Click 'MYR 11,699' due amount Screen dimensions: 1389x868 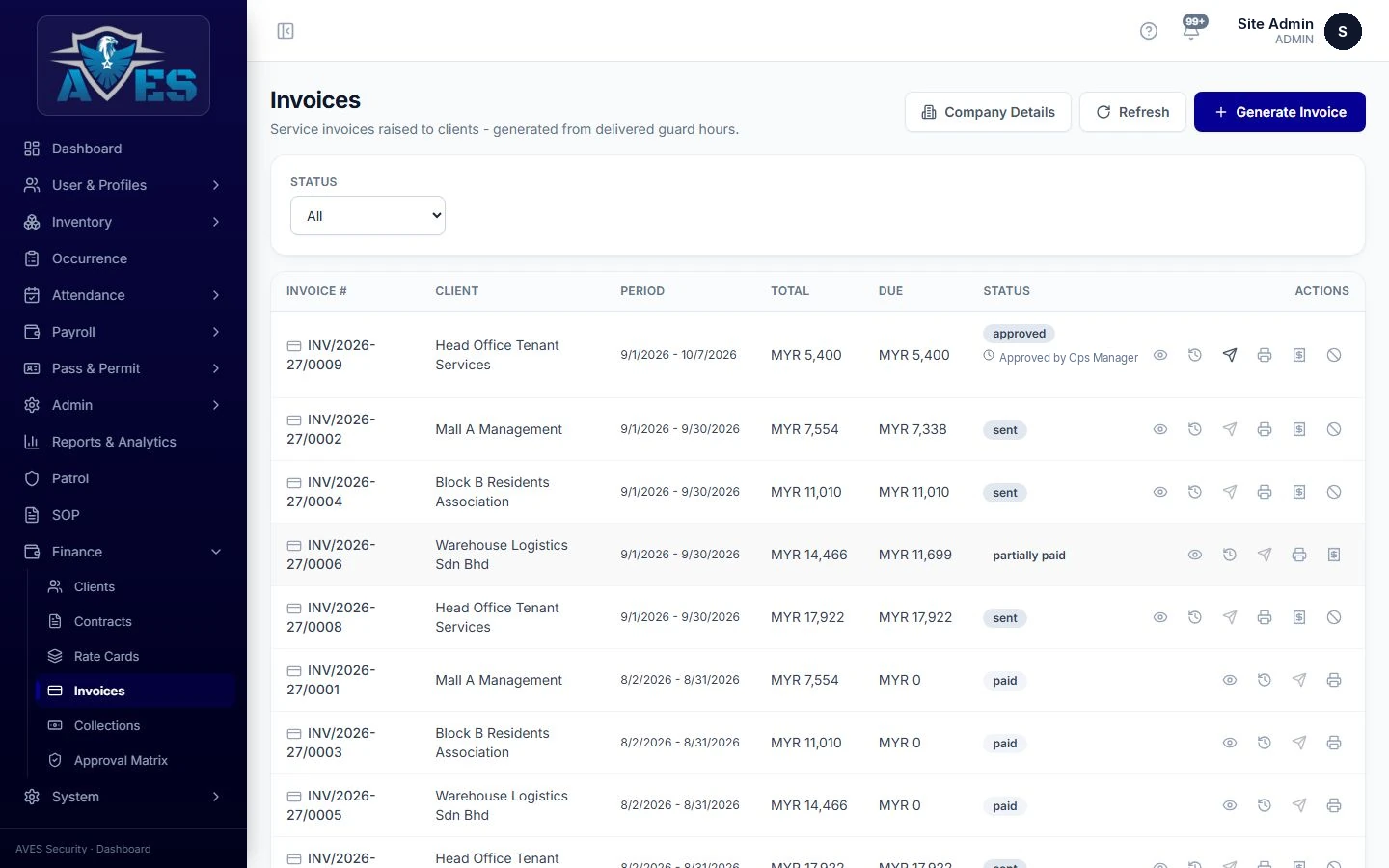click(x=915, y=555)
